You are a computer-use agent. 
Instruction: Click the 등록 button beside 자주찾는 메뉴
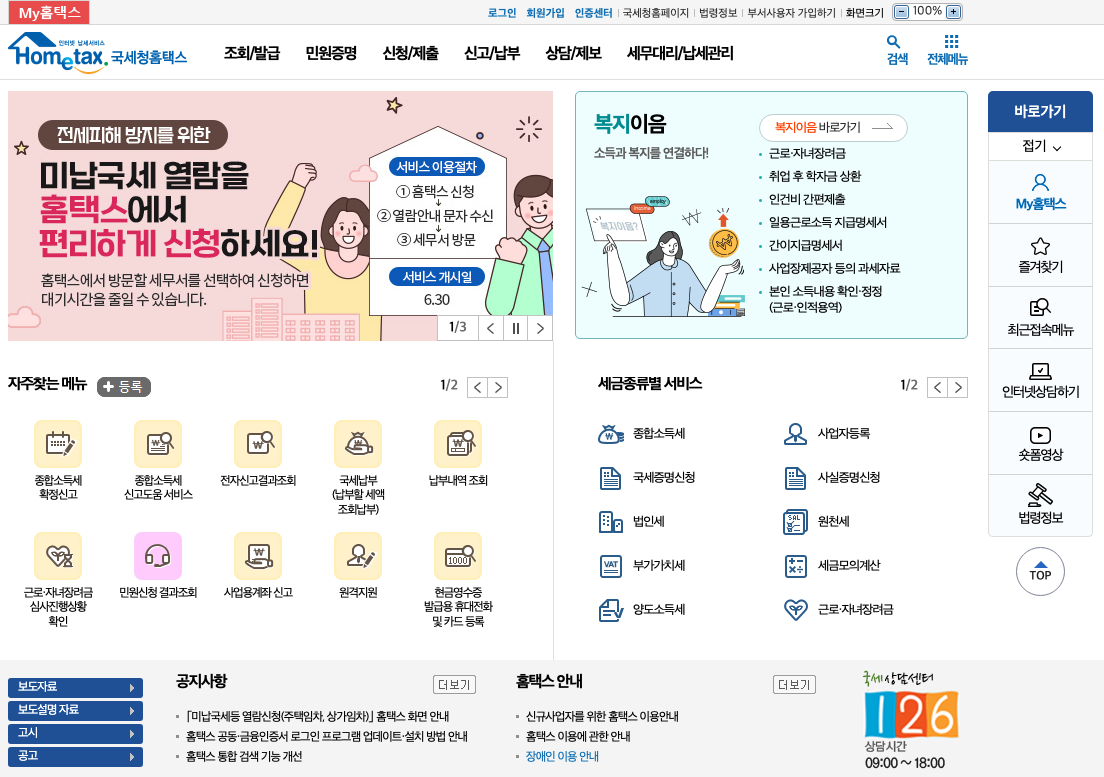click(x=123, y=386)
